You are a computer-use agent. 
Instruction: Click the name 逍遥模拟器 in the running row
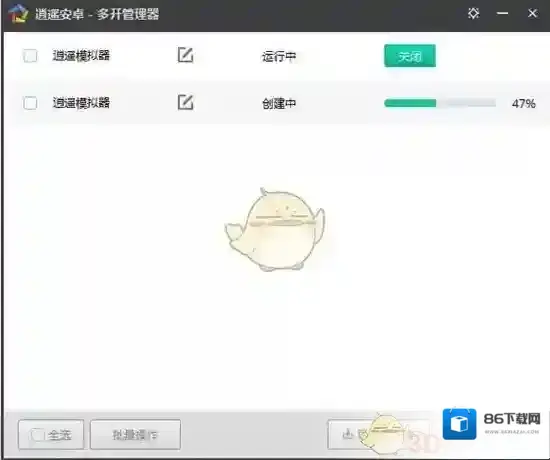81,55
